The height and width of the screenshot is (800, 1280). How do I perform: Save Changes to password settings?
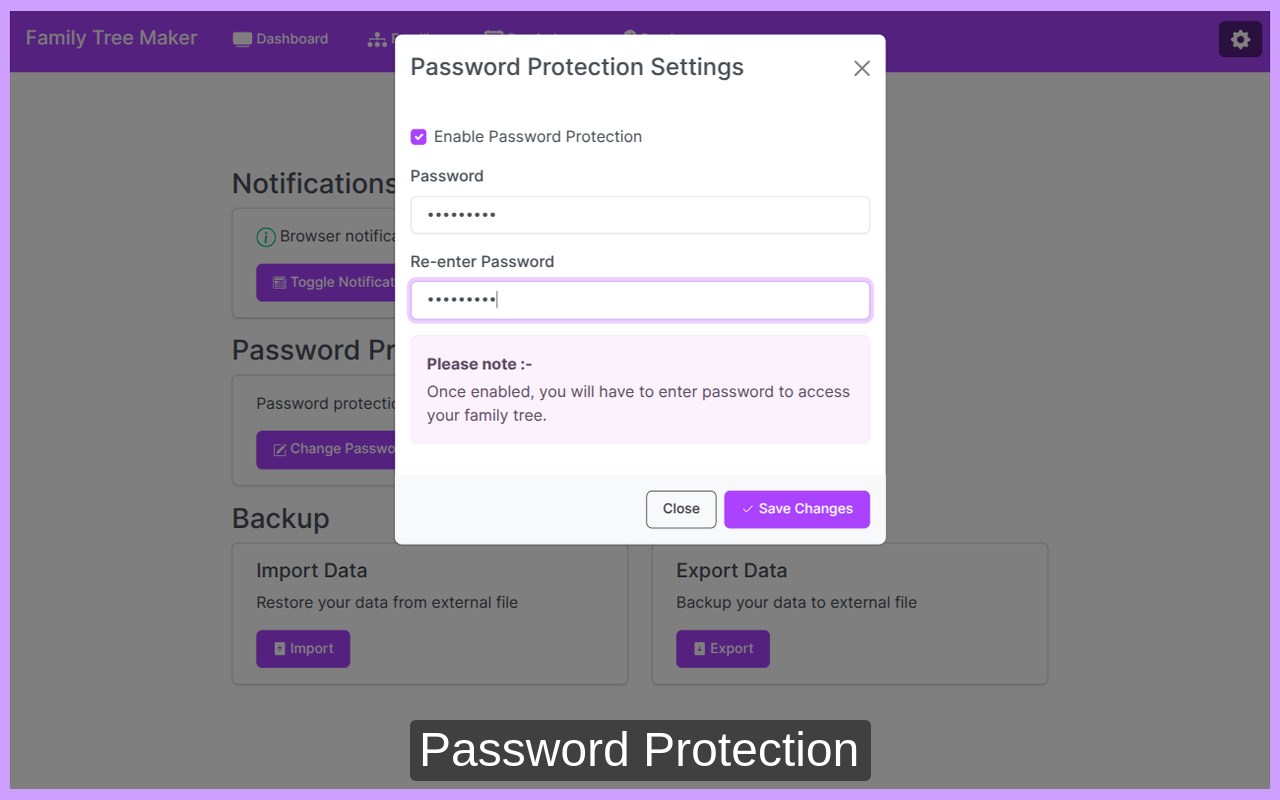point(797,509)
